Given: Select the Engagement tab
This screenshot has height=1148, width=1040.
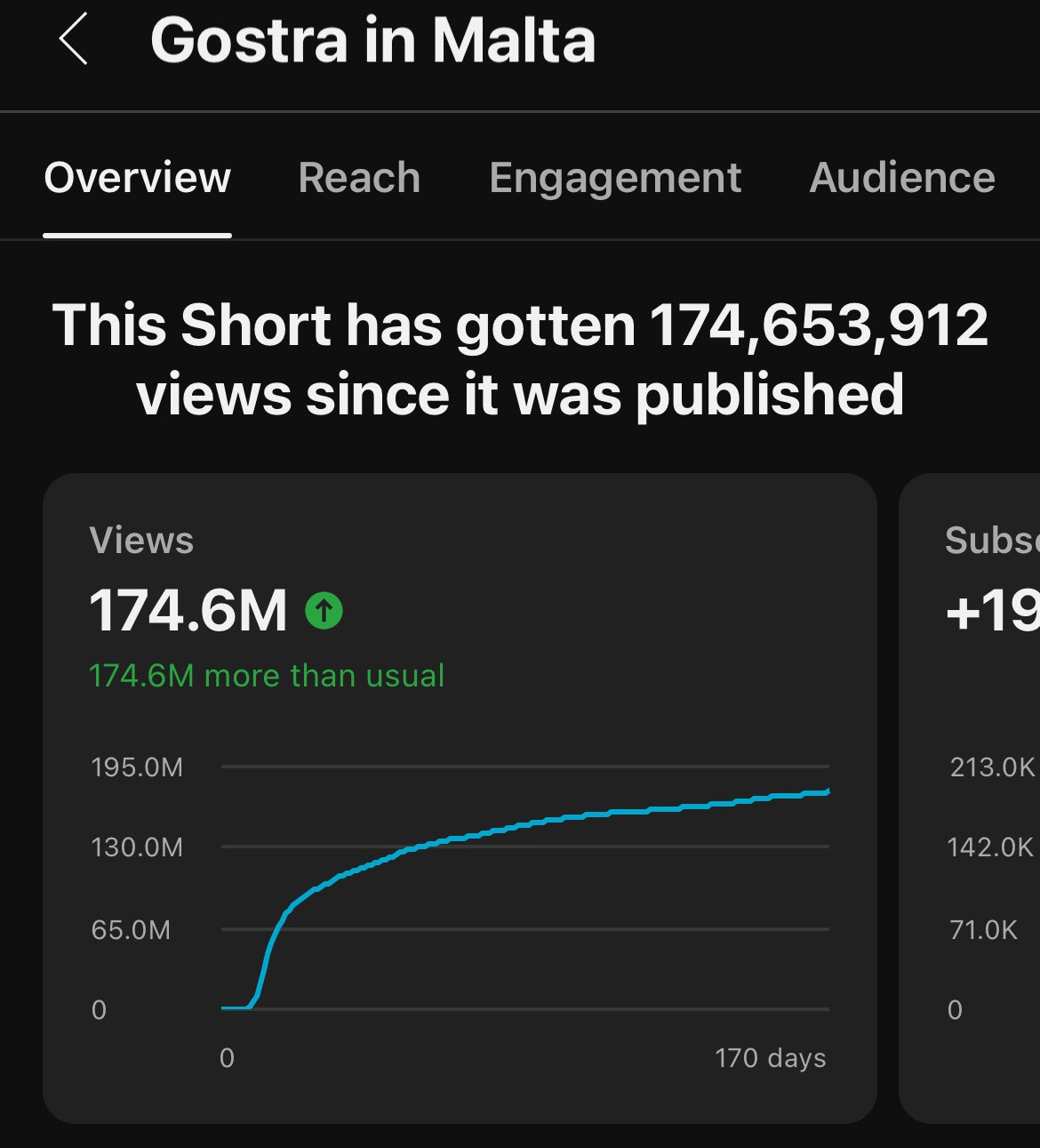Looking at the screenshot, I should (614, 178).
